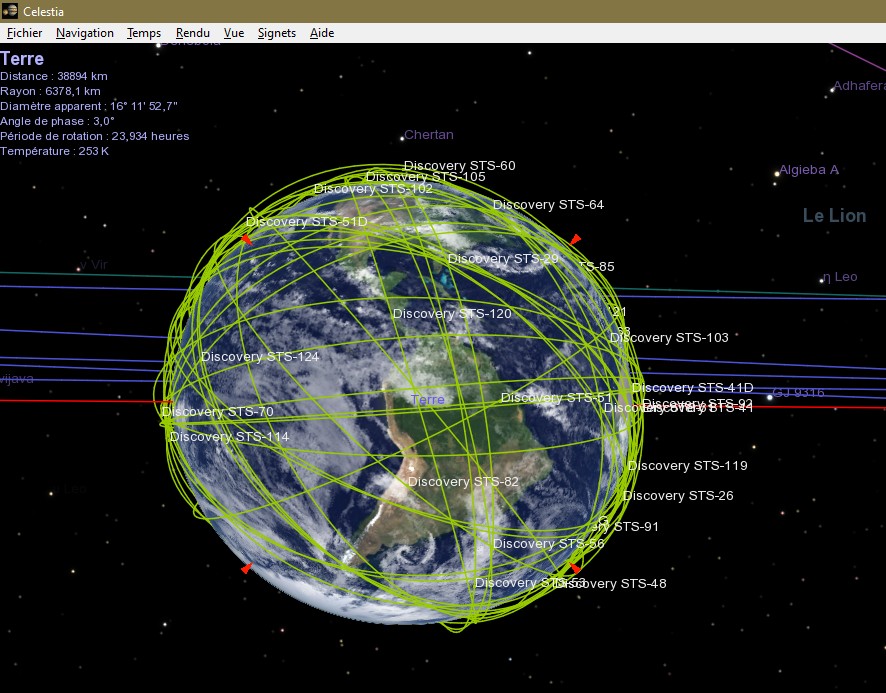886x693 pixels.
Task: Open the Fichier menu
Action: pyautogui.click(x=24, y=33)
